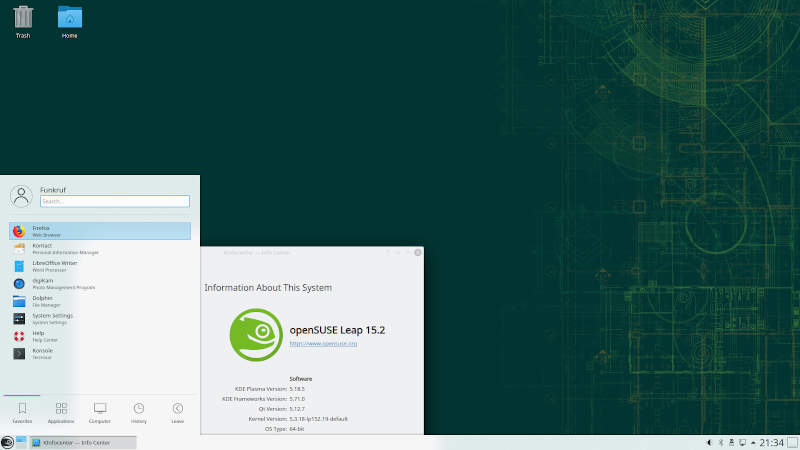The image size is (800, 450).
Task: Click the openSUSE application launcher button
Action: point(7,442)
